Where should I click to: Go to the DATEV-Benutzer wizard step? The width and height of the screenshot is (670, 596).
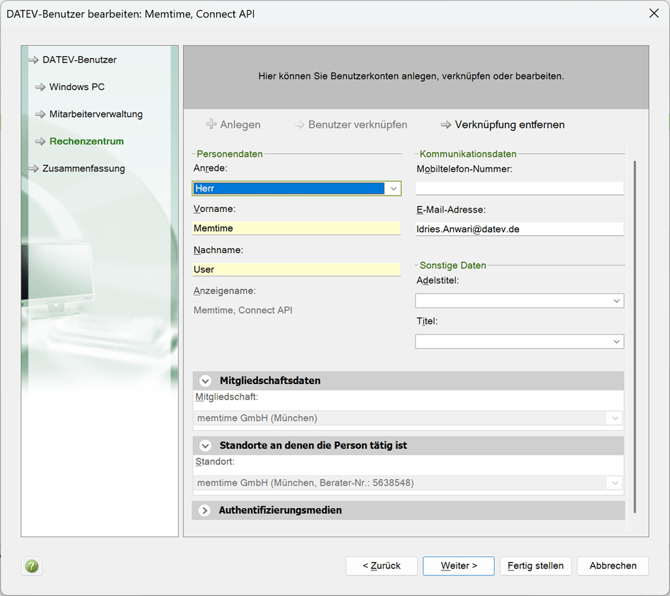coord(79,60)
